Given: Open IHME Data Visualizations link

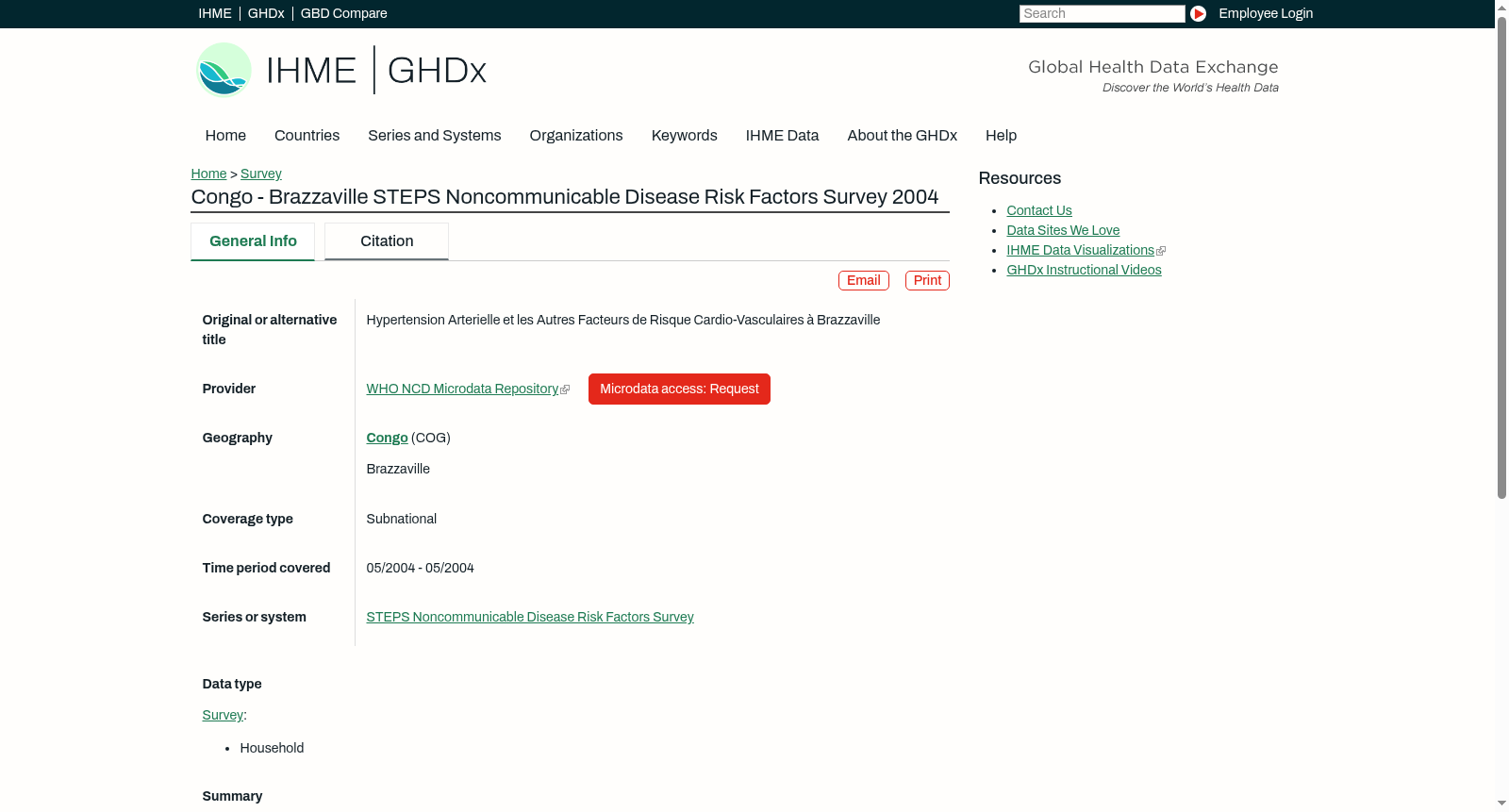Looking at the screenshot, I should (x=1080, y=251).
